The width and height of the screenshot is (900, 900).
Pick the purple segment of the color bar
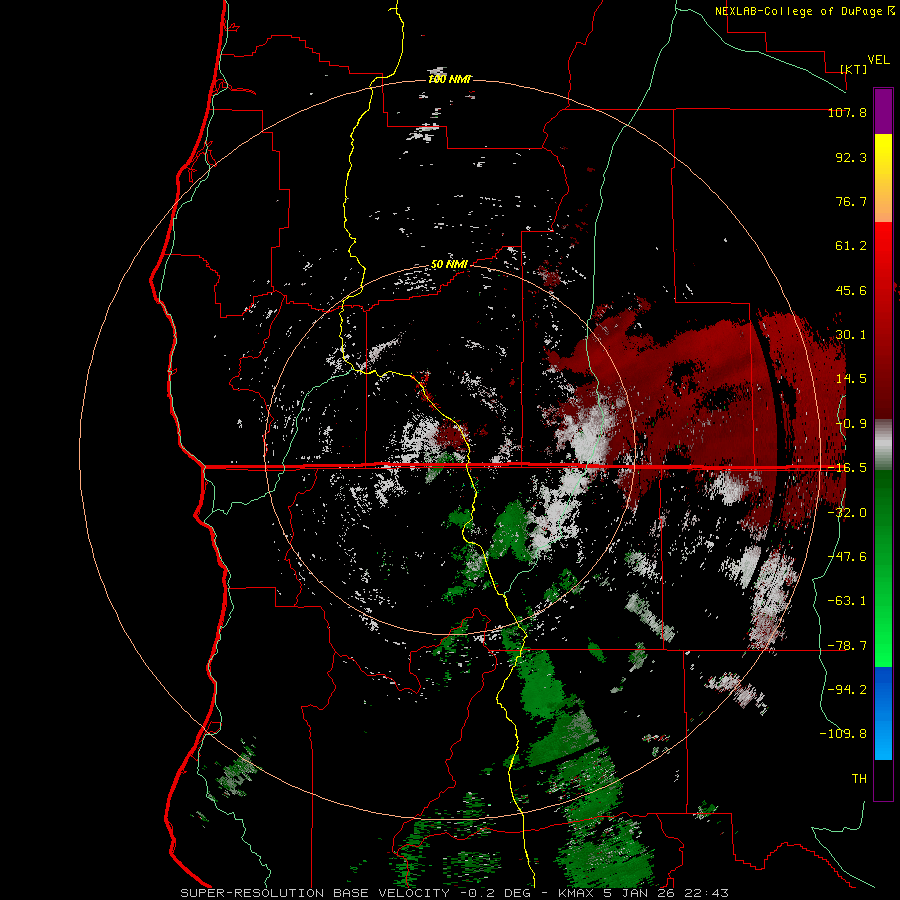883,111
